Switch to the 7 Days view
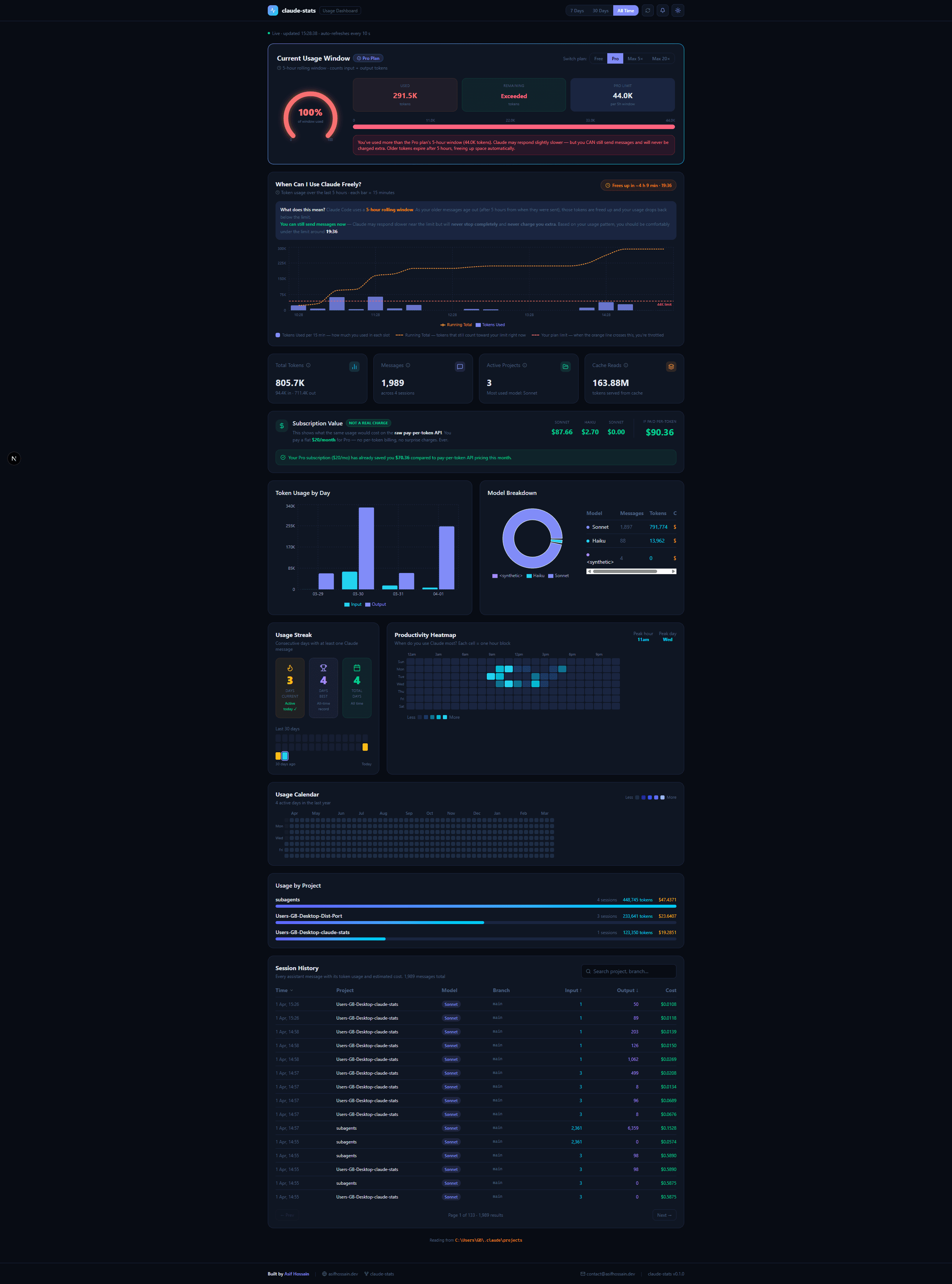 click(577, 10)
